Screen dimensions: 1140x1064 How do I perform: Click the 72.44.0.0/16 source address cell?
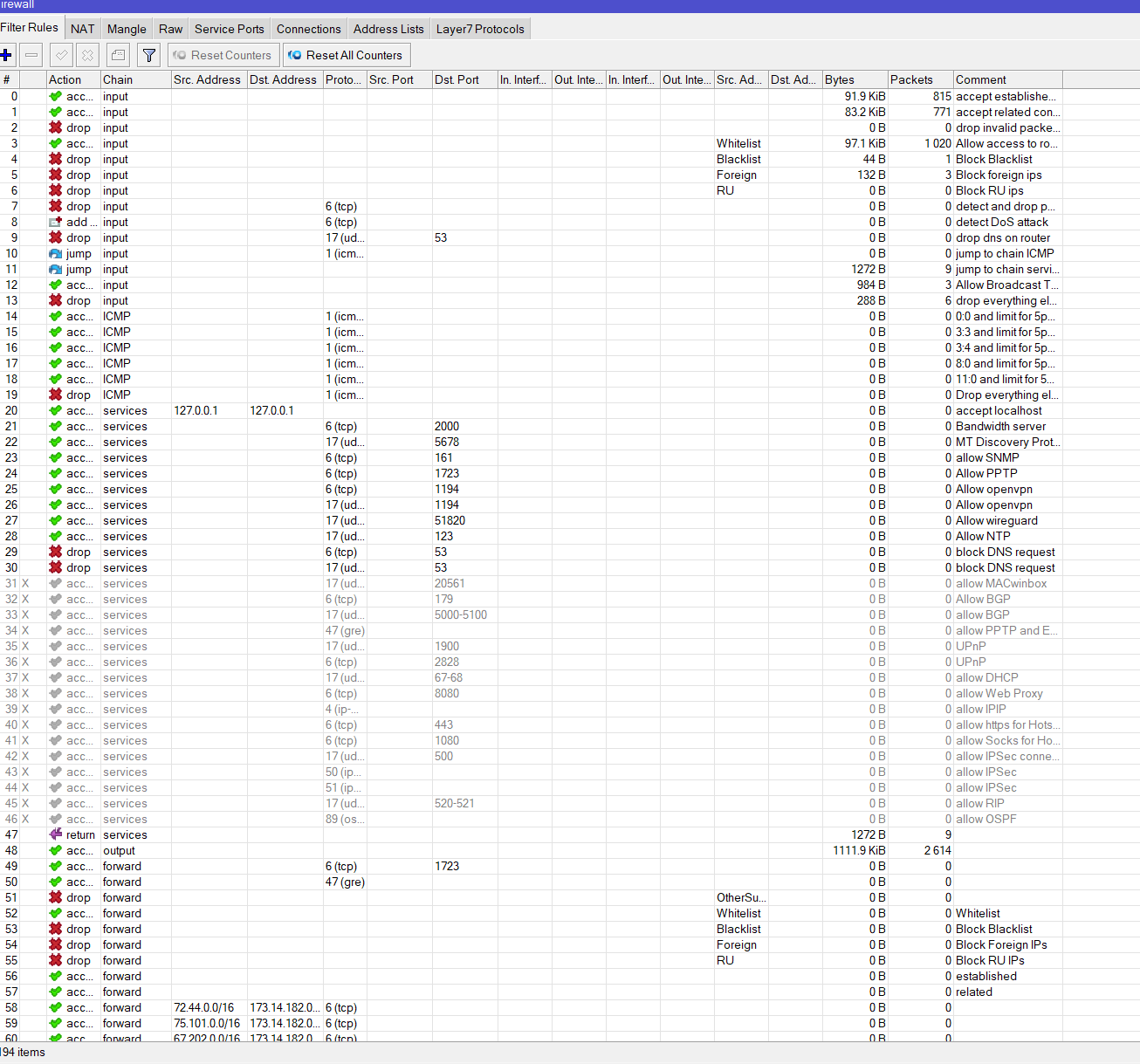(x=204, y=1007)
